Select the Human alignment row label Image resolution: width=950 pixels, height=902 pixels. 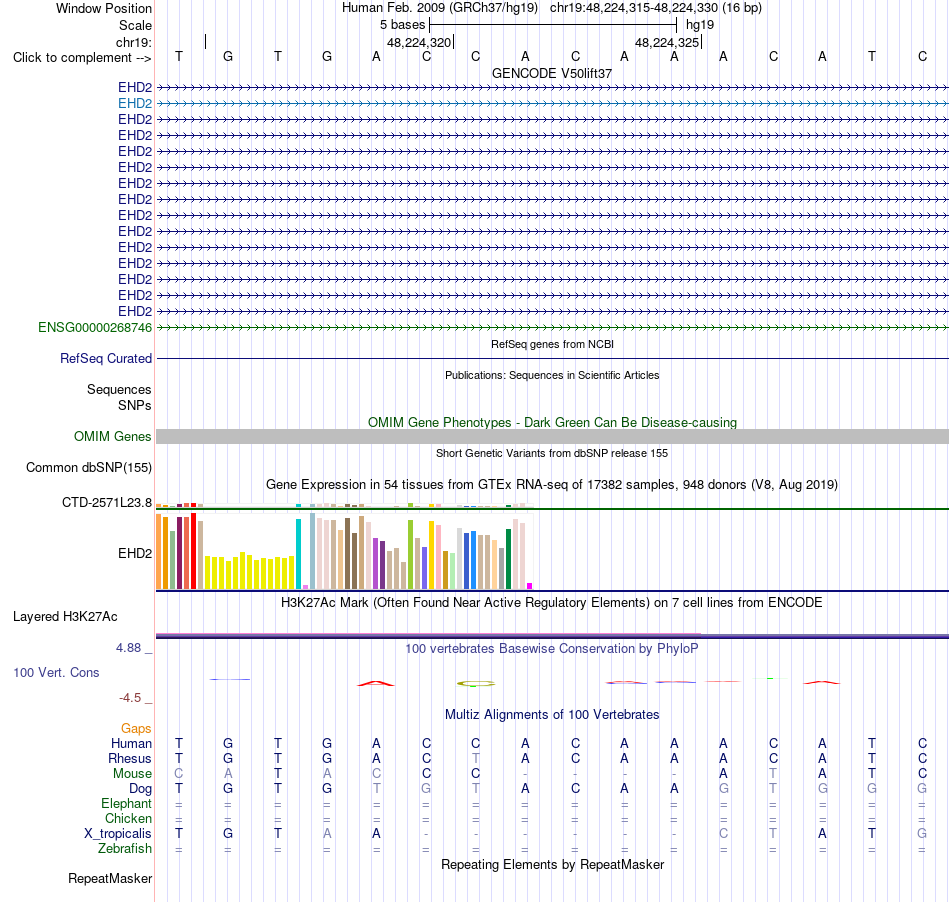click(131, 743)
